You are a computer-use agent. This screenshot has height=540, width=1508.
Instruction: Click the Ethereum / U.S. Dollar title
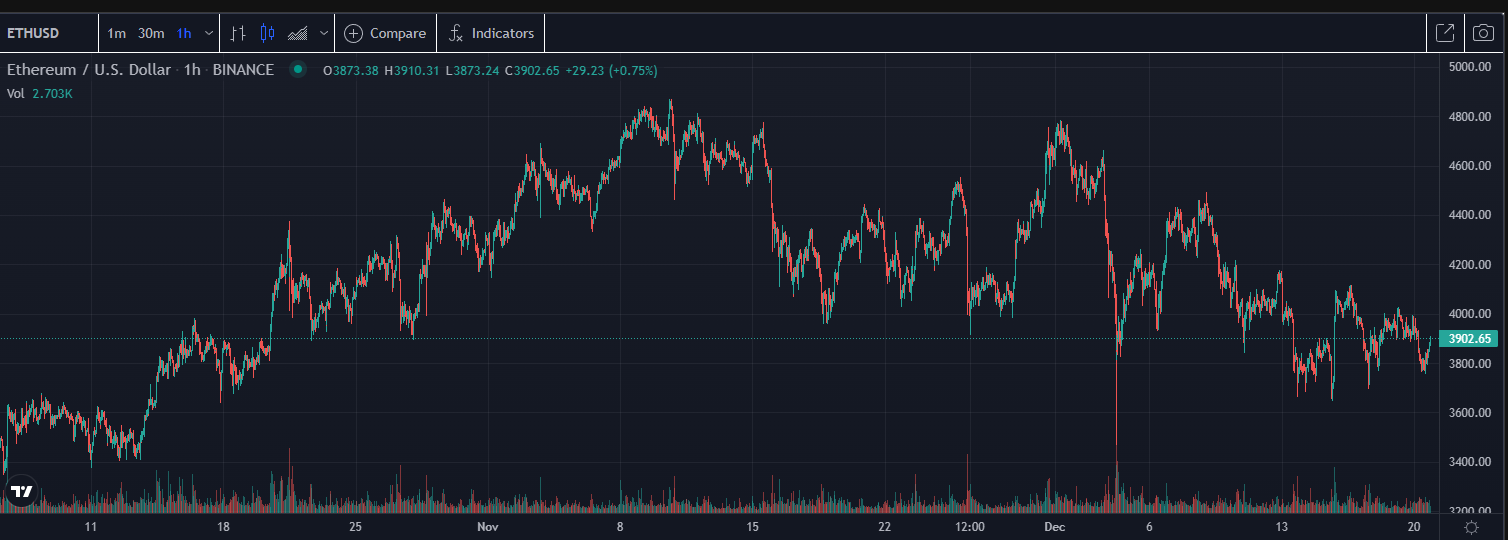(90, 70)
